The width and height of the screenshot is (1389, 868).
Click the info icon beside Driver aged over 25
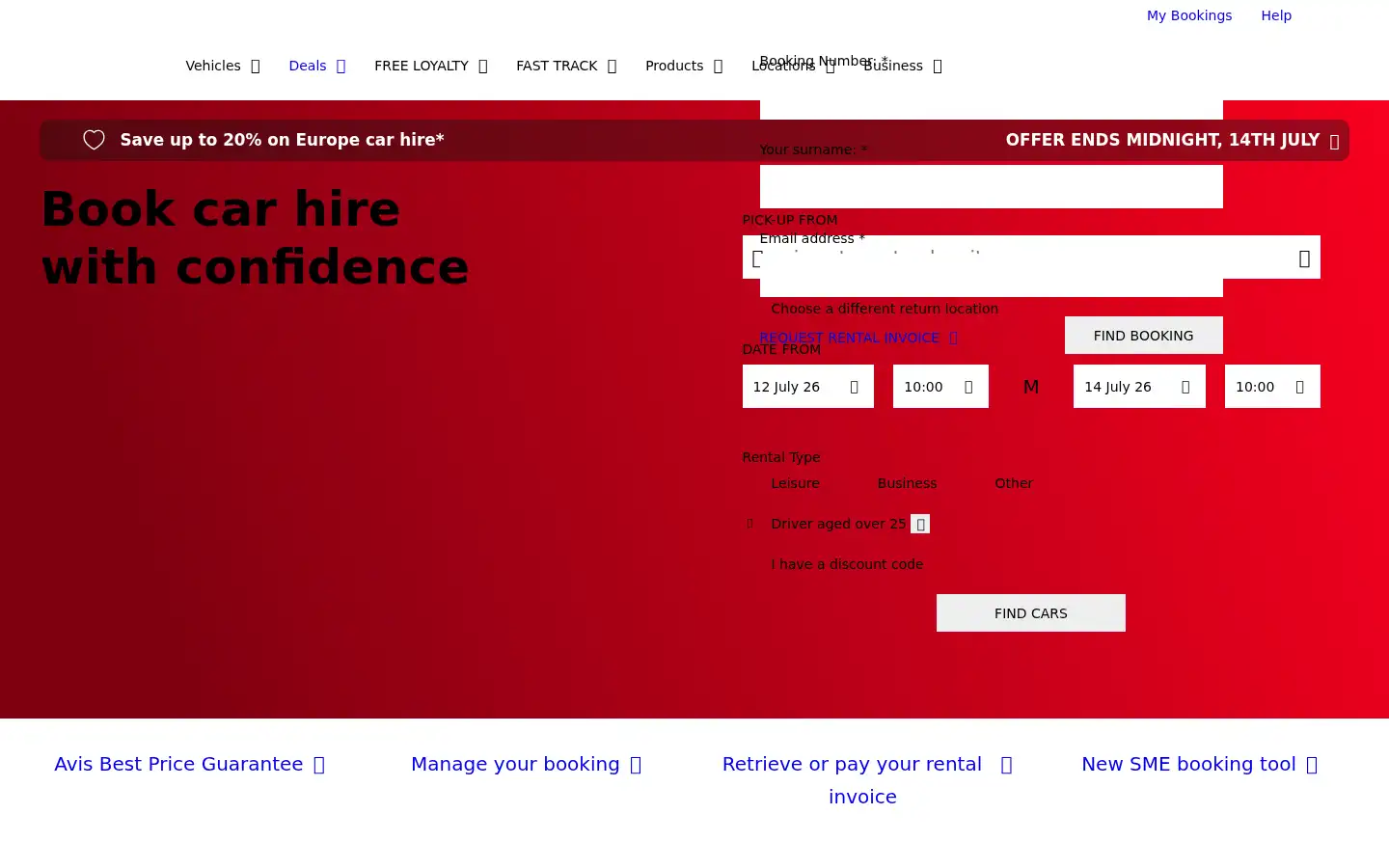point(920,524)
